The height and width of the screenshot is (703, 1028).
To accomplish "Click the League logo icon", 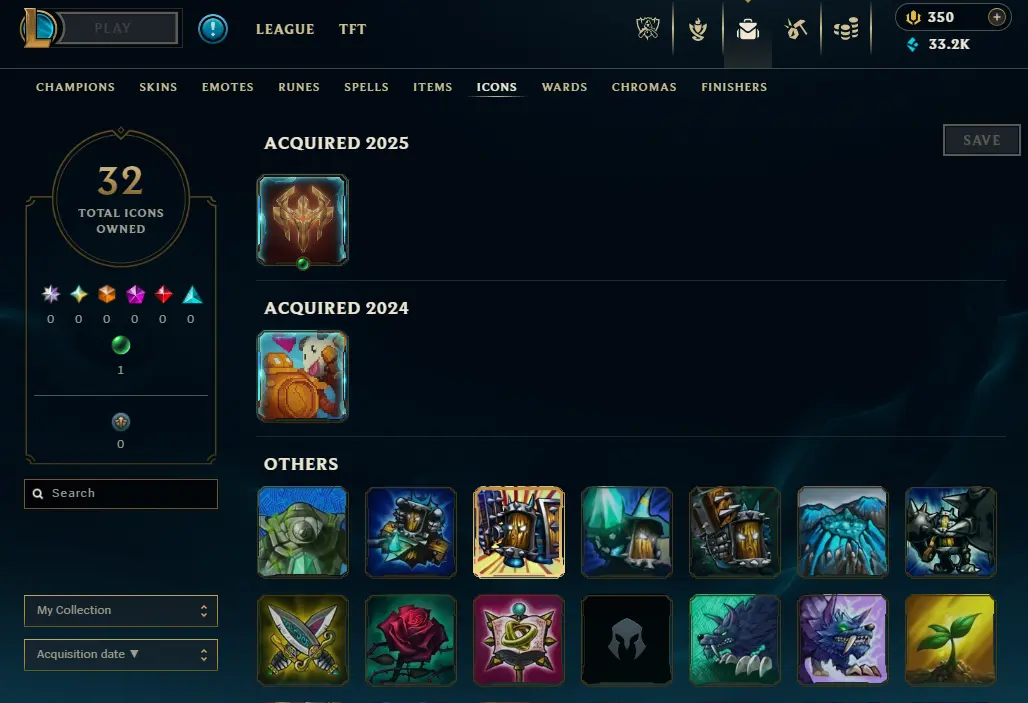I will (38, 28).
